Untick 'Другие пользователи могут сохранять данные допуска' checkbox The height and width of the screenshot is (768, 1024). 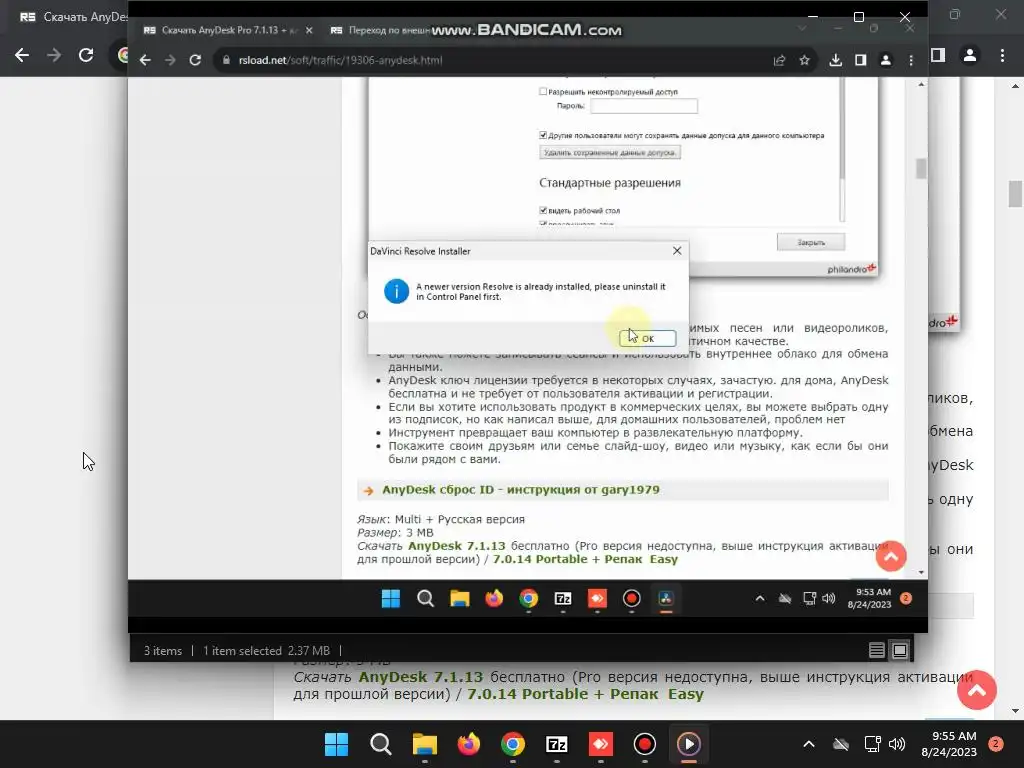coord(543,135)
